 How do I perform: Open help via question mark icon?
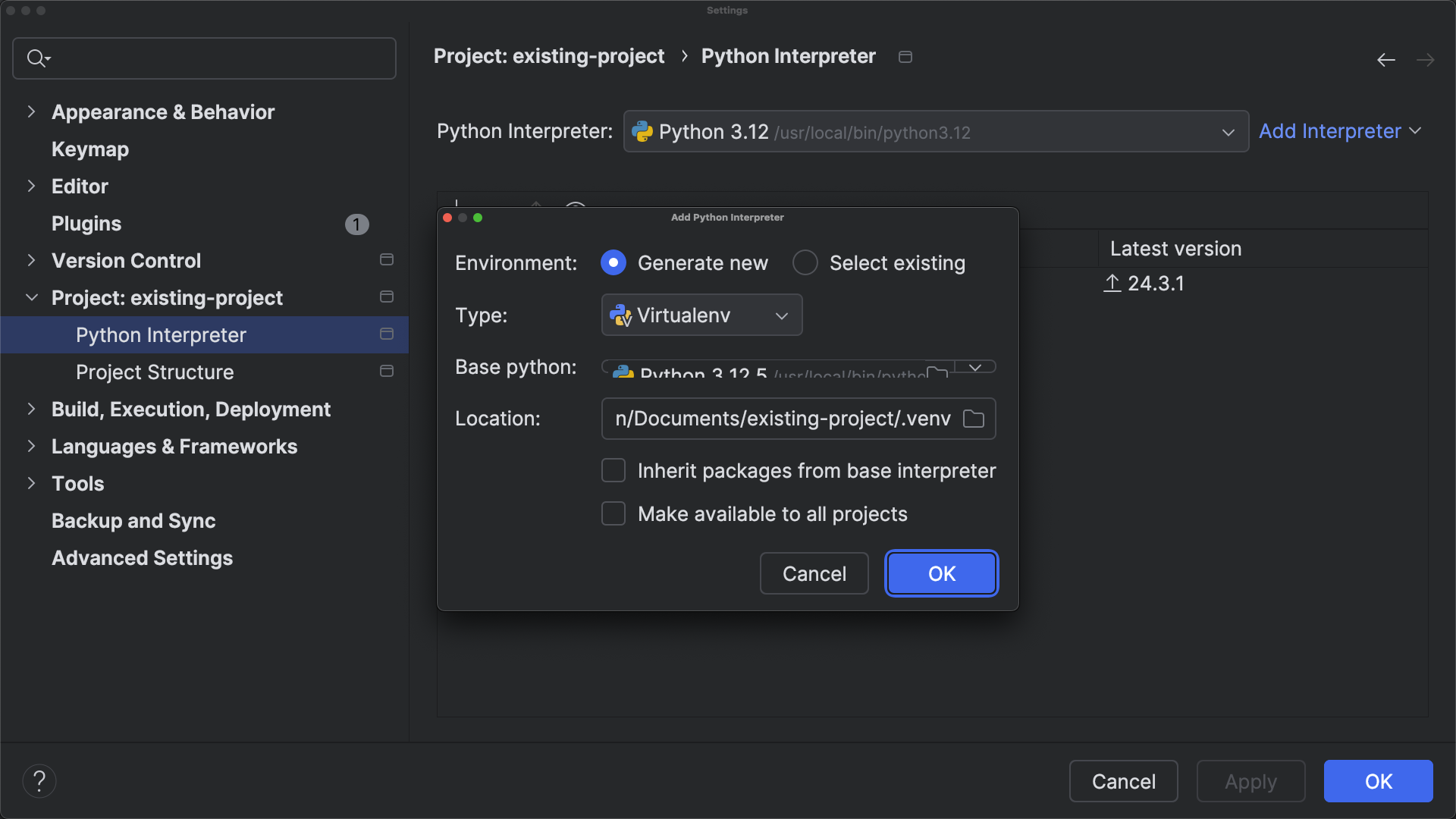pyautogui.click(x=39, y=780)
